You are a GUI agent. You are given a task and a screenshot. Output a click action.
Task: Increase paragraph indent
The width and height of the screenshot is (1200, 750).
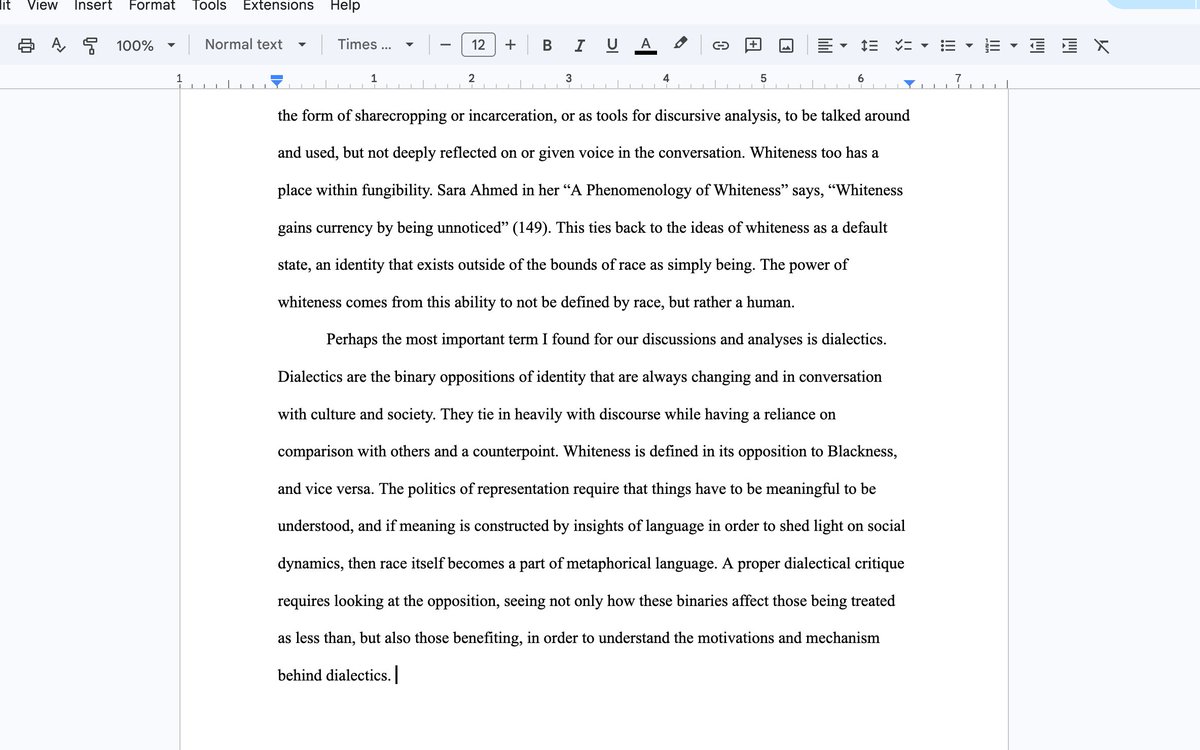pos(1070,45)
